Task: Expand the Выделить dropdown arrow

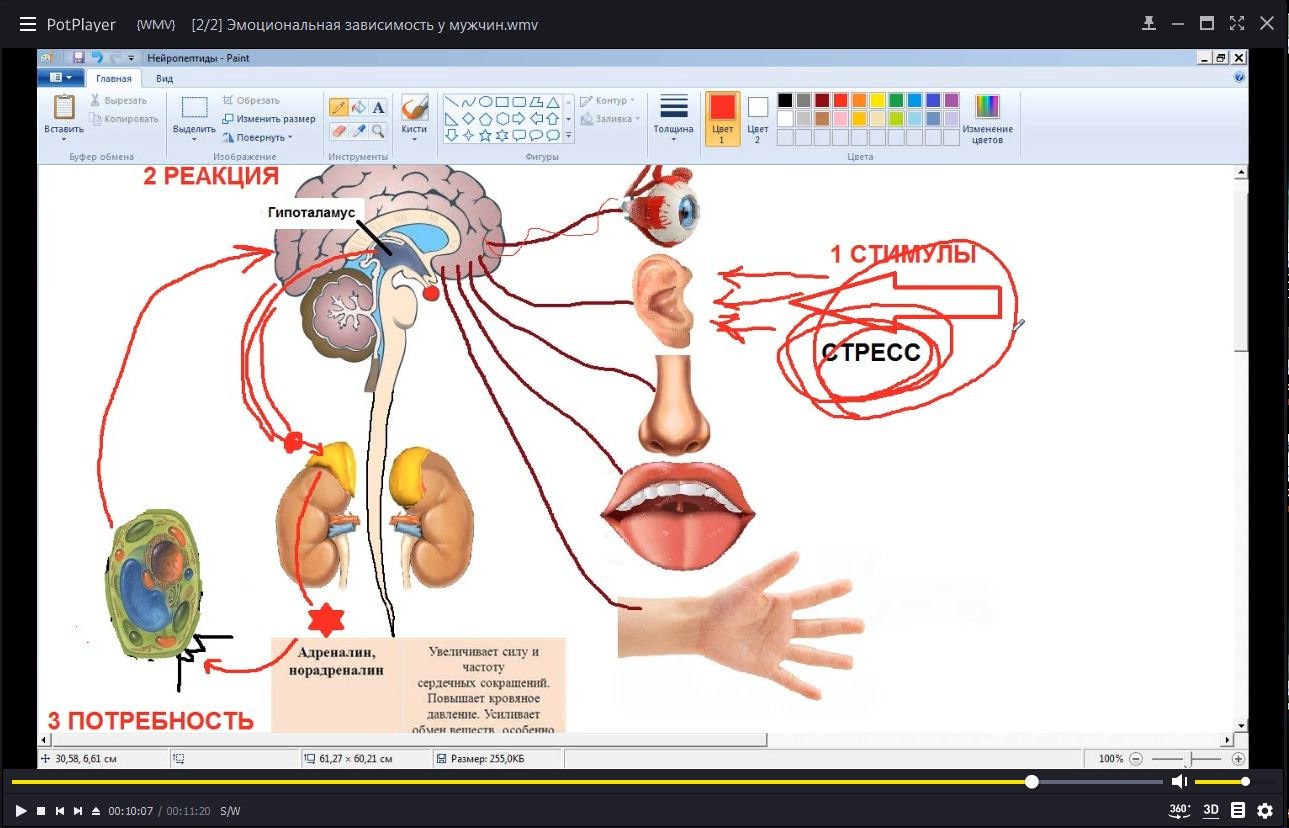Action: pyautogui.click(x=194, y=139)
